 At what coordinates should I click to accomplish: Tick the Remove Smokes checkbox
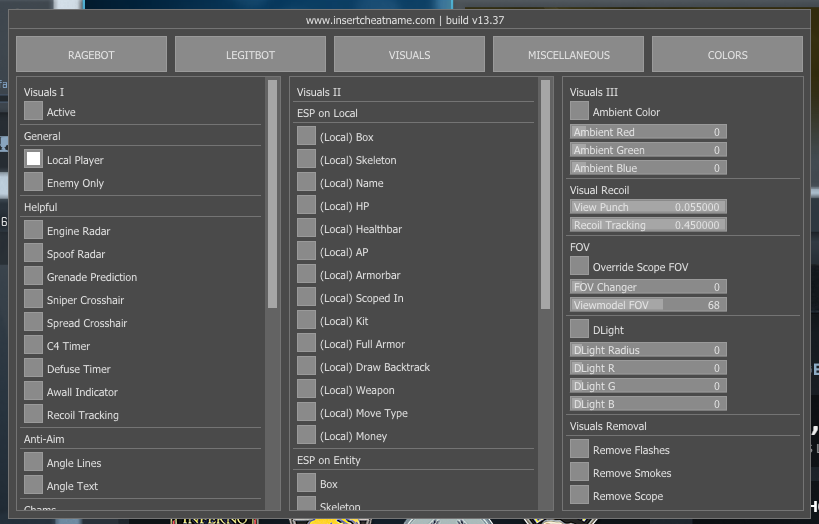click(580, 472)
